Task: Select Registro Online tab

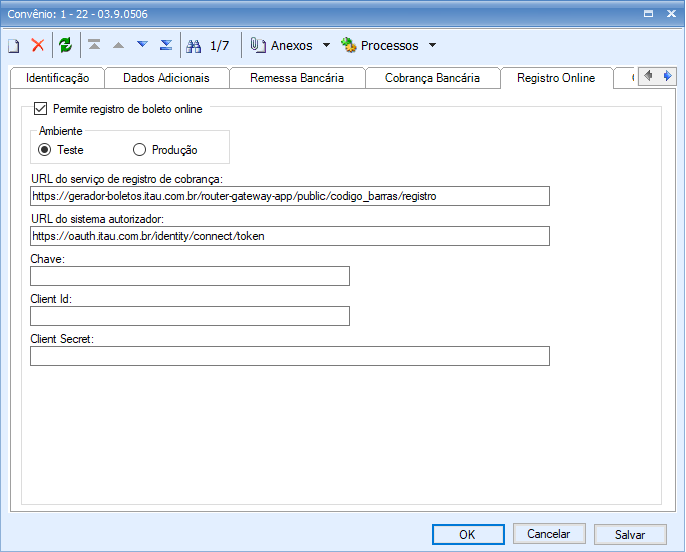Action: pyautogui.click(x=556, y=78)
